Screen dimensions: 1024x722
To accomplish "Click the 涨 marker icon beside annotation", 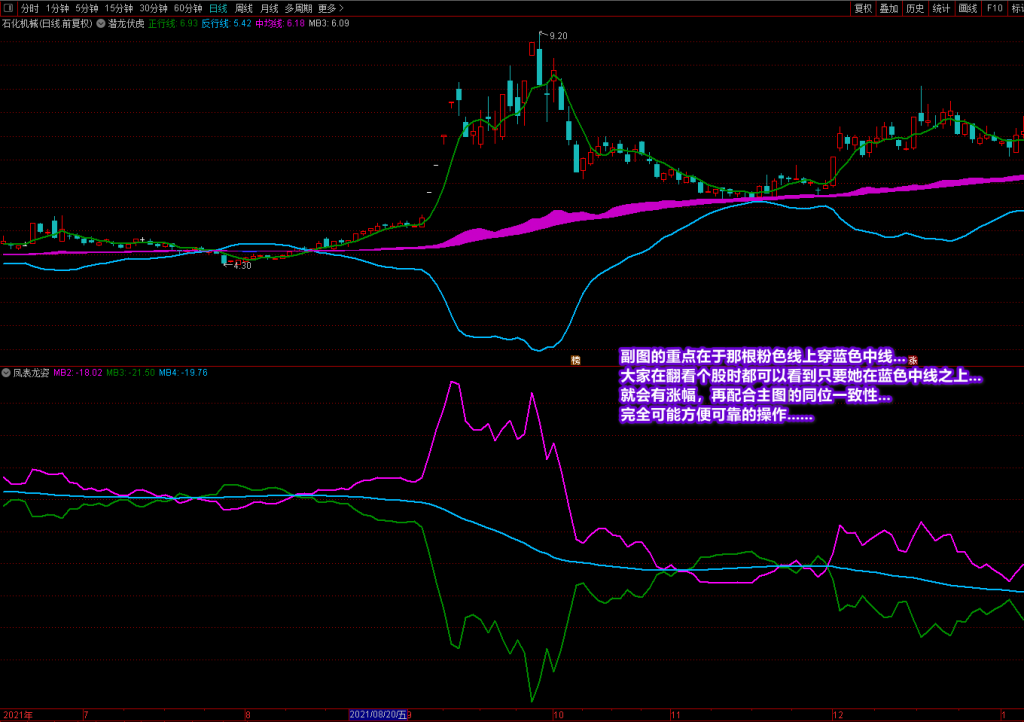I will click(913, 360).
